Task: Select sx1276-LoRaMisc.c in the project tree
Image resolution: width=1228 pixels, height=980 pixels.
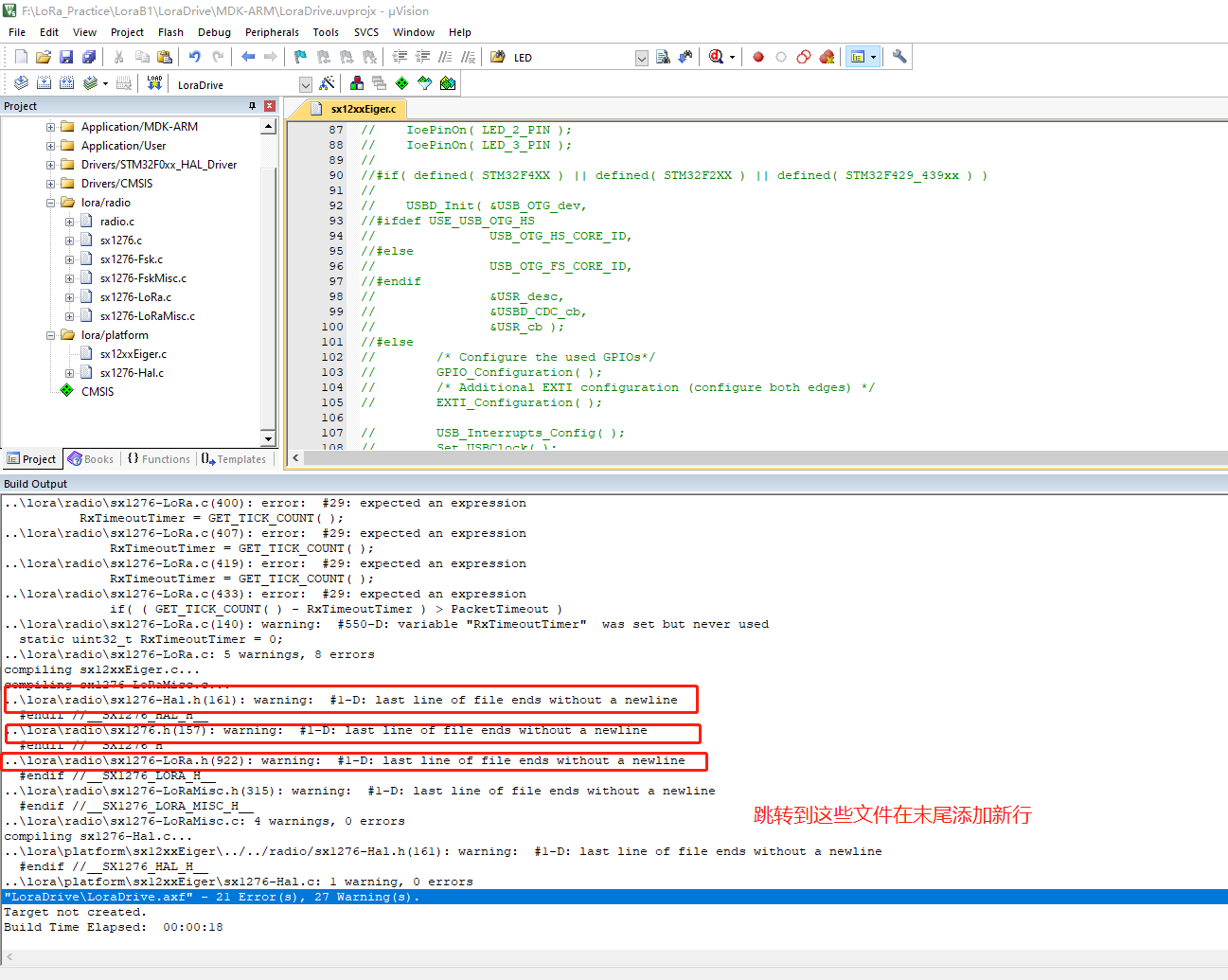Action: click(147, 316)
